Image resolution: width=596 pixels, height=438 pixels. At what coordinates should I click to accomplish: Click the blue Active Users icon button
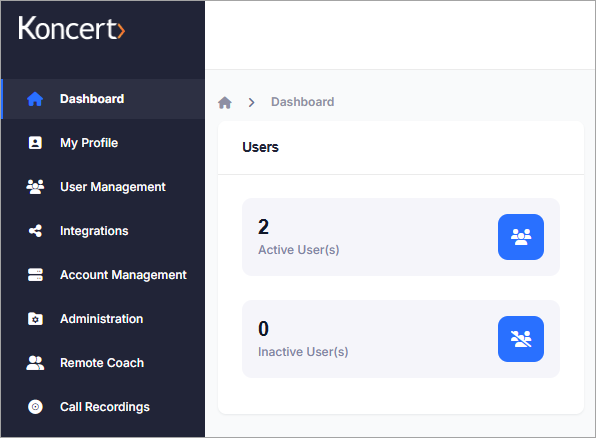click(x=521, y=237)
